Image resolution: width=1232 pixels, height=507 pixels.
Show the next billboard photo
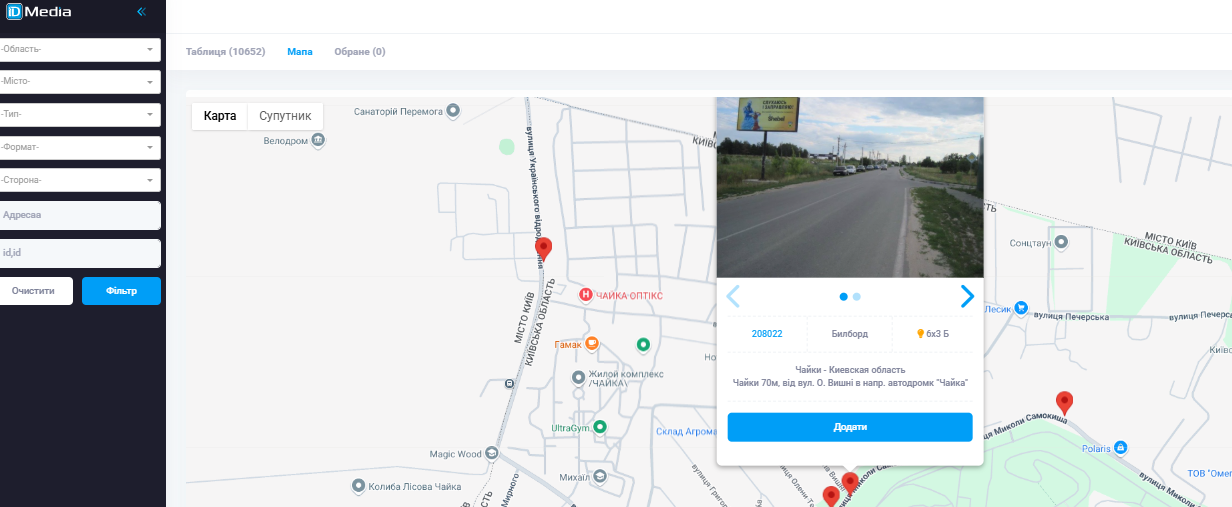pos(967,296)
